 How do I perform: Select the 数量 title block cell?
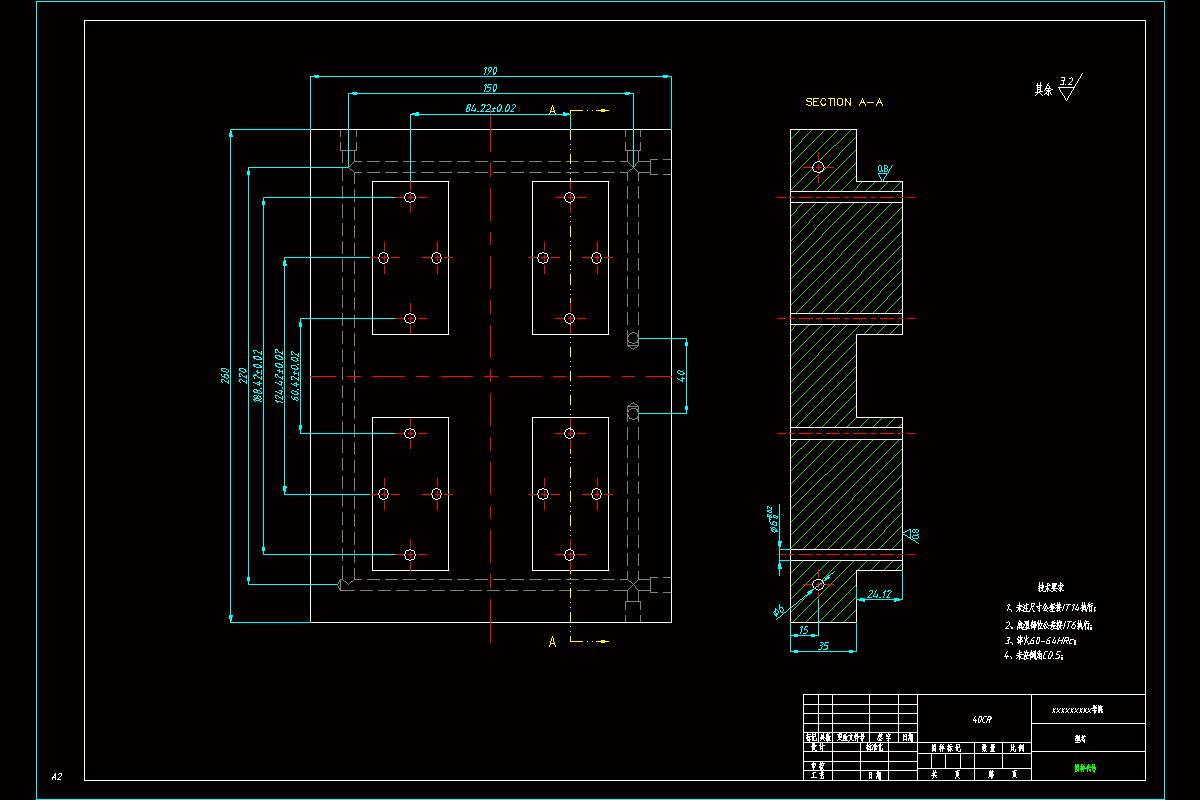(988, 746)
